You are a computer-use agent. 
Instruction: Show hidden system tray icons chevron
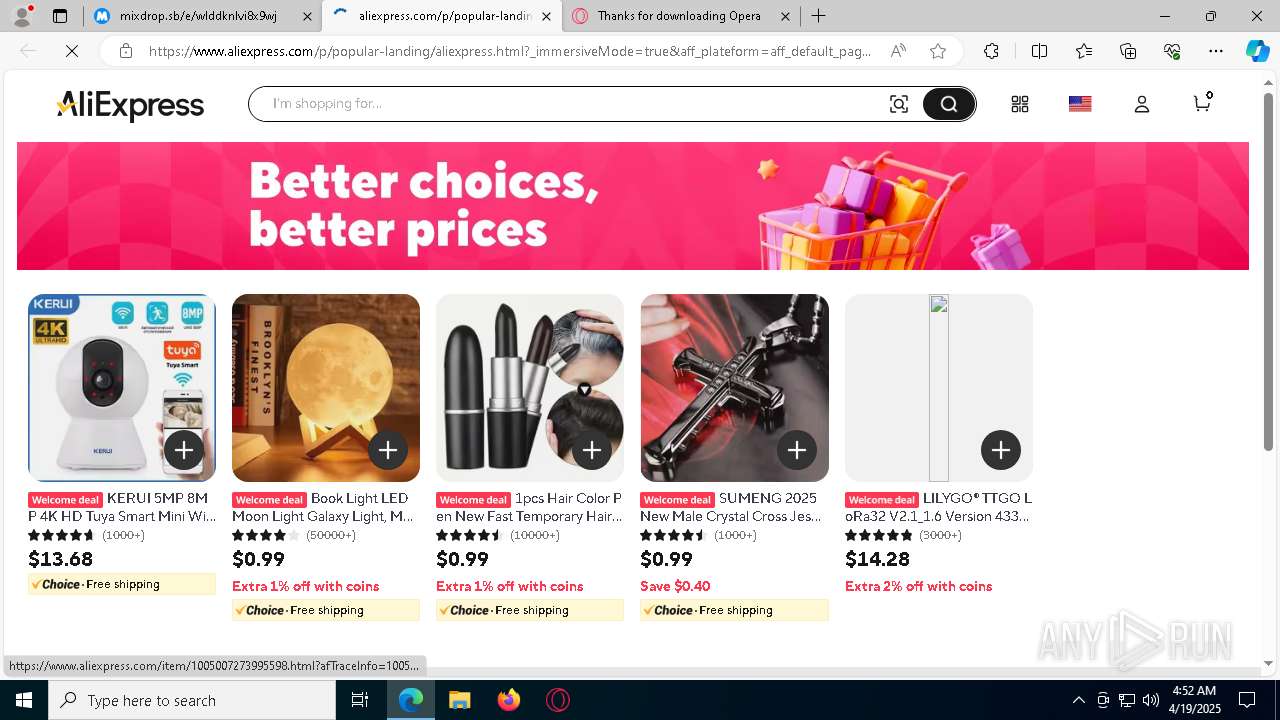[1078, 700]
